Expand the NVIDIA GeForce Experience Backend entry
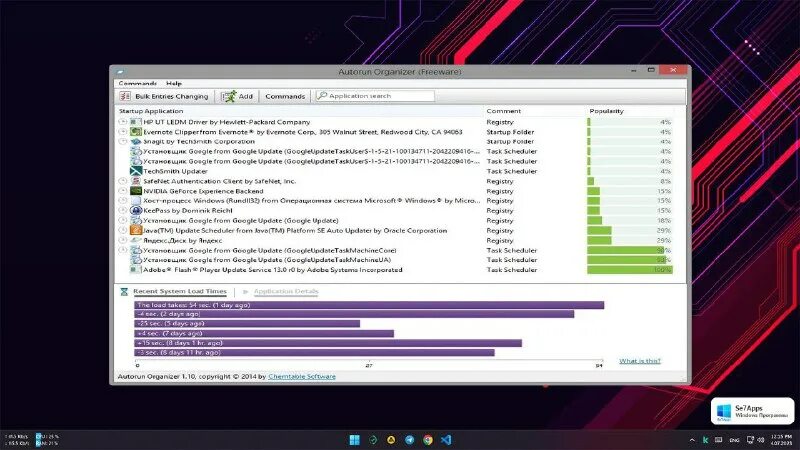 [122, 191]
